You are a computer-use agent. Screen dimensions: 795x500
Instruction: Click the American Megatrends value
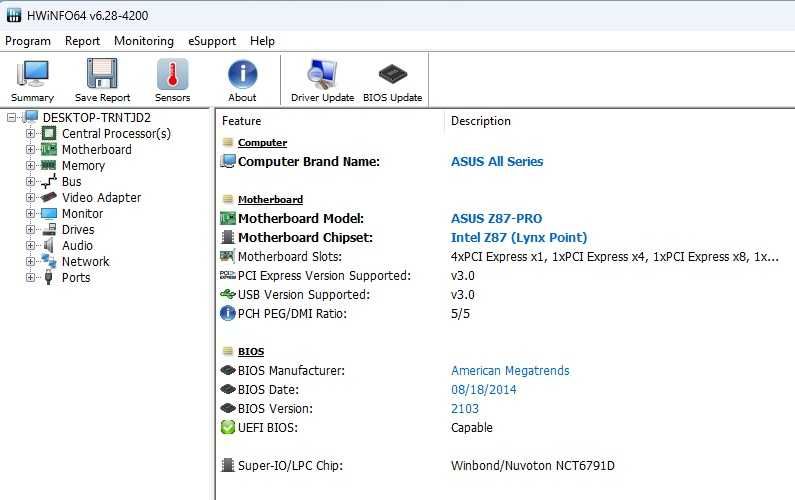click(x=510, y=371)
